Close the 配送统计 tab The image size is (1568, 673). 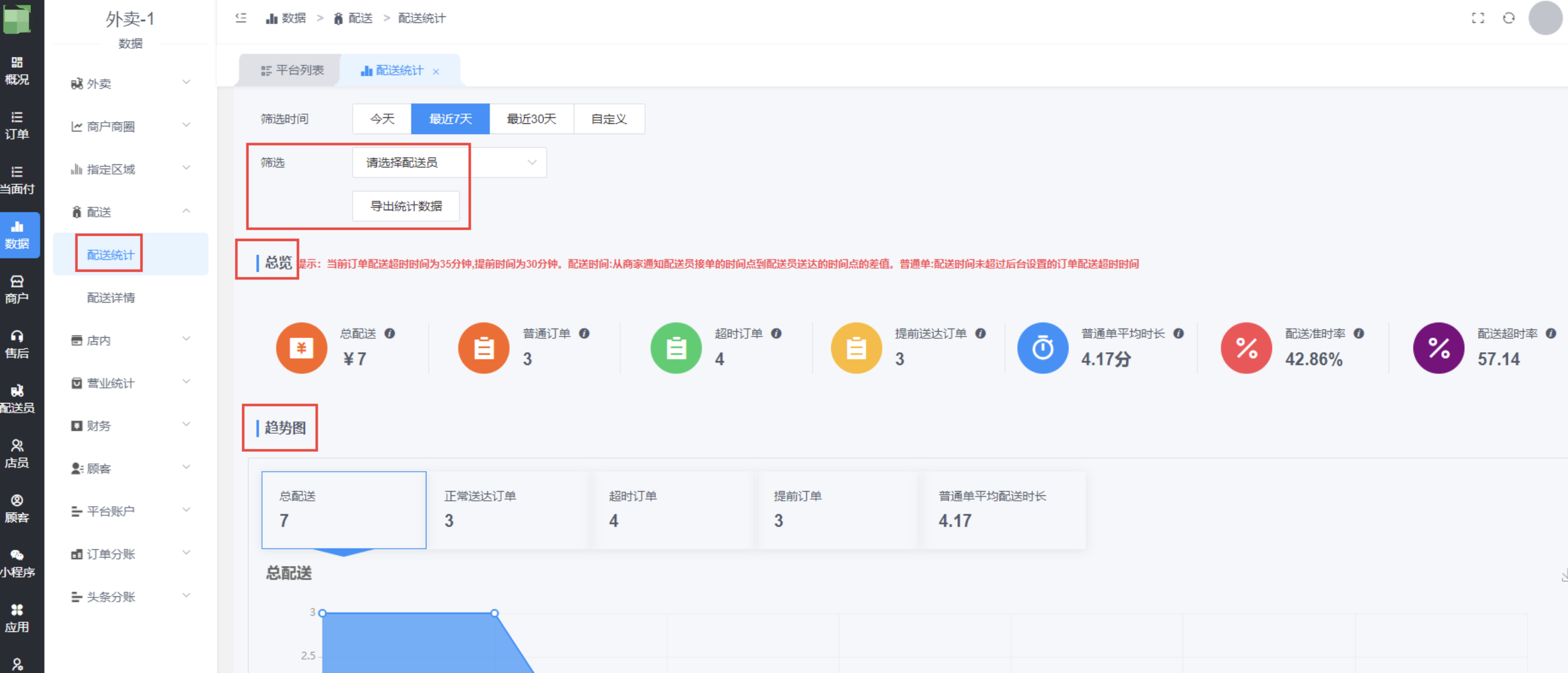coord(436,71)
